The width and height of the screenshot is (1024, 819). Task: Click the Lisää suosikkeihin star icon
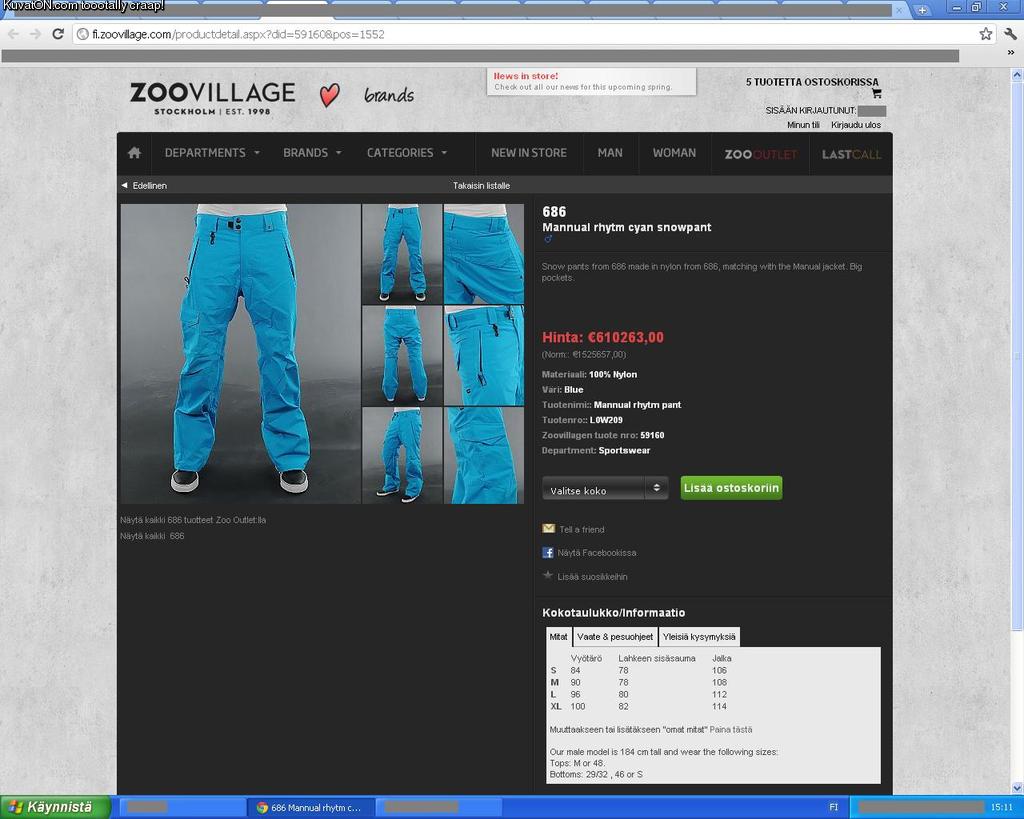(548, 576)
